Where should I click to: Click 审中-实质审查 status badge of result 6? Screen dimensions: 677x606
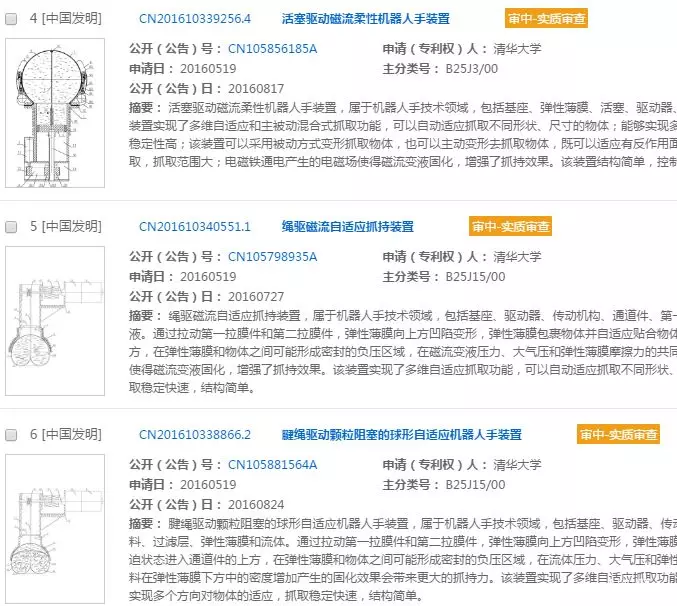(618, 435)
